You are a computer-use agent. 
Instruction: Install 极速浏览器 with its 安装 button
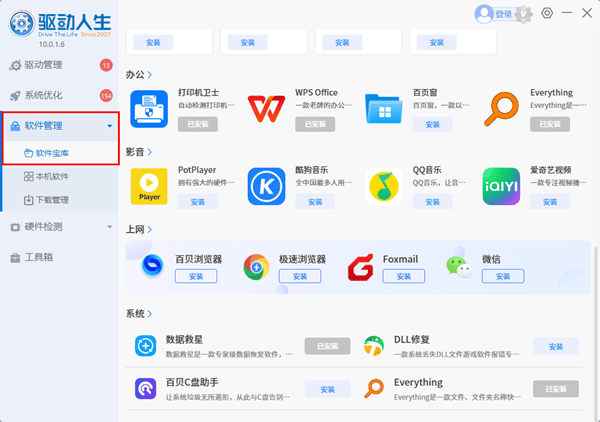pos(300,276)
